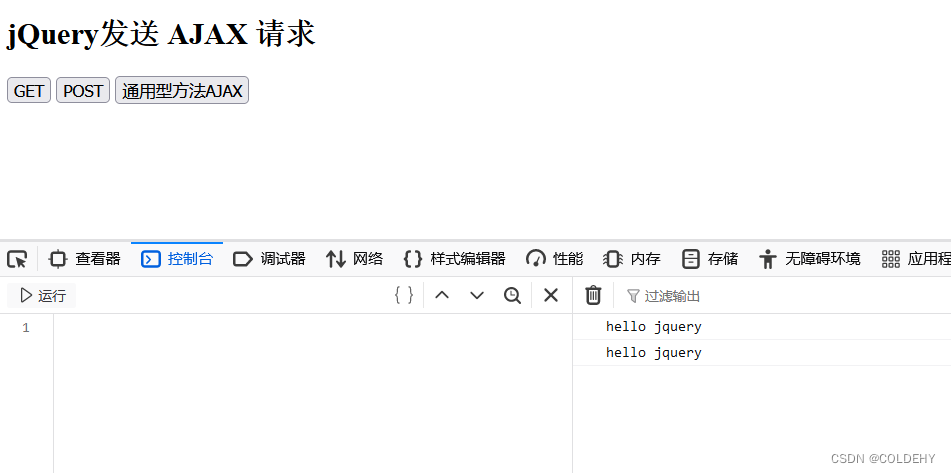951x473 pixels.
Task: Open the 样式编辑器 style editor tab
Action: click(454, 260)
